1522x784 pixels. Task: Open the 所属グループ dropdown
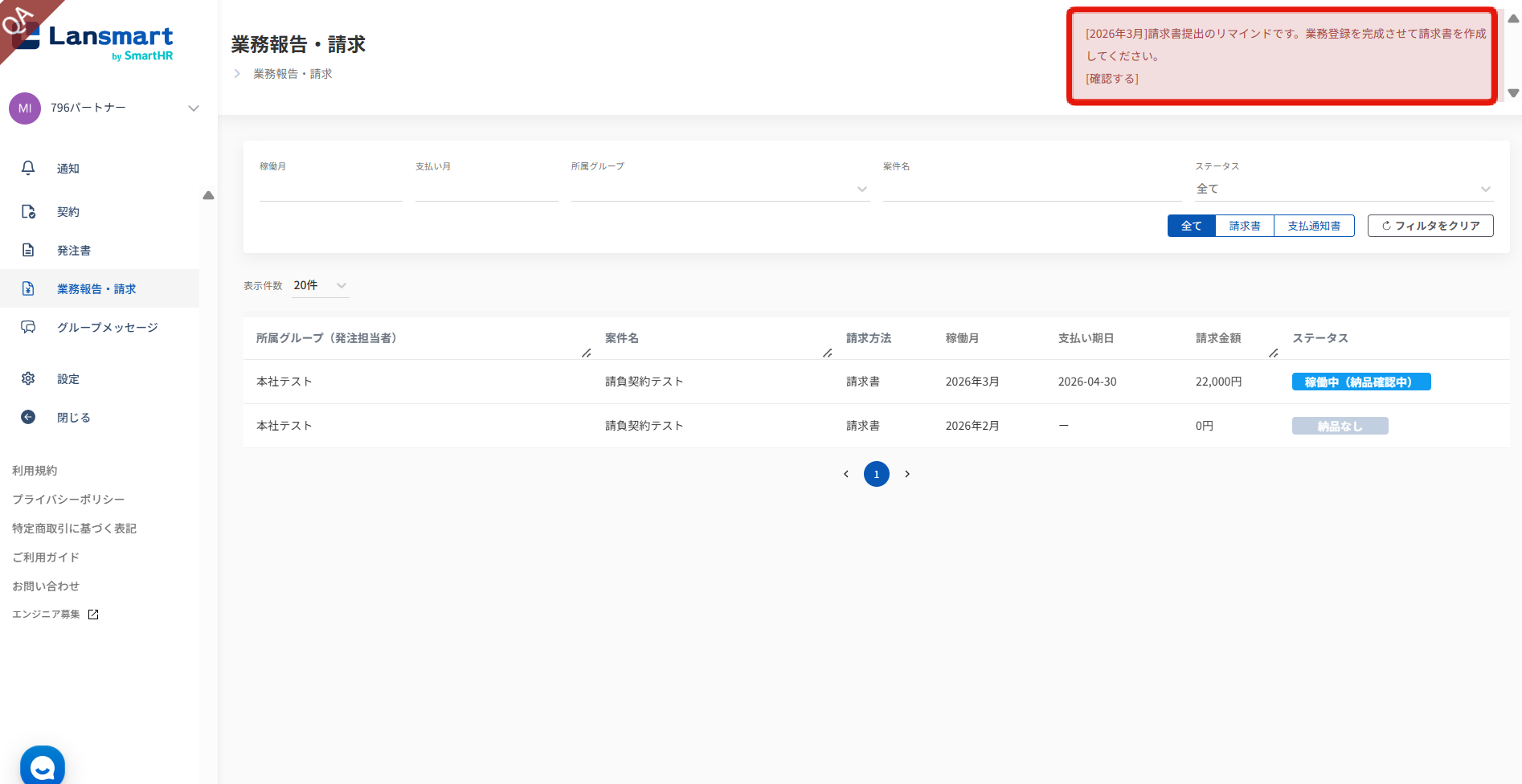point(720,189)
